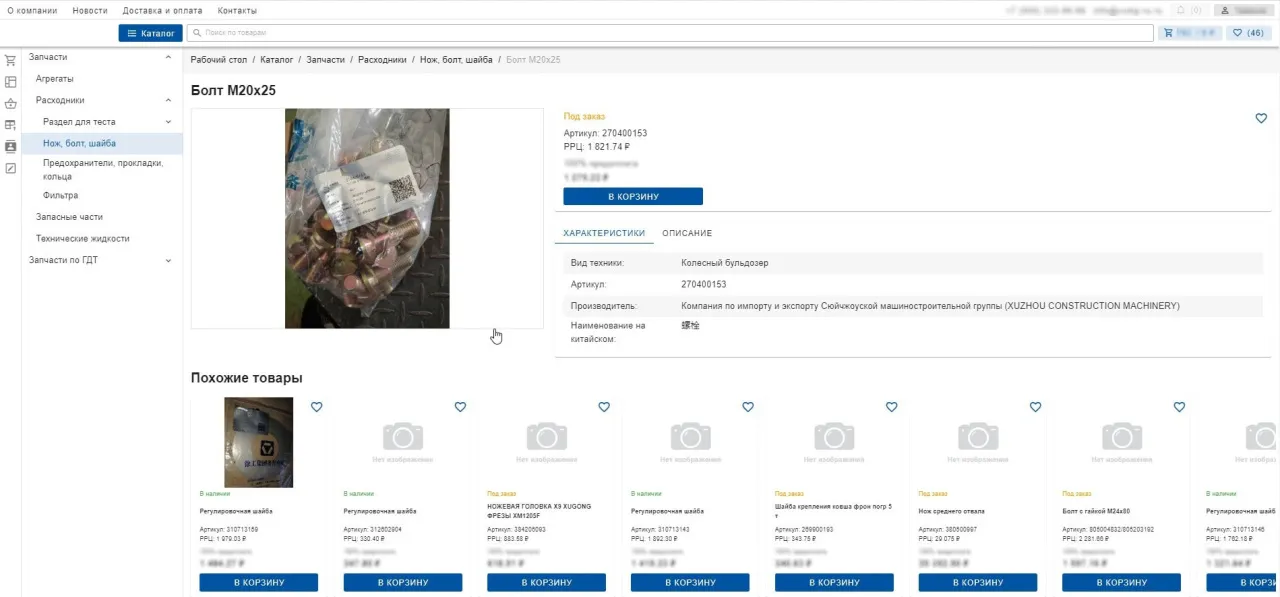
Task: Open the shopping cart icon in left sidebar
Action: pyautogui.click(x=11, y=60)
